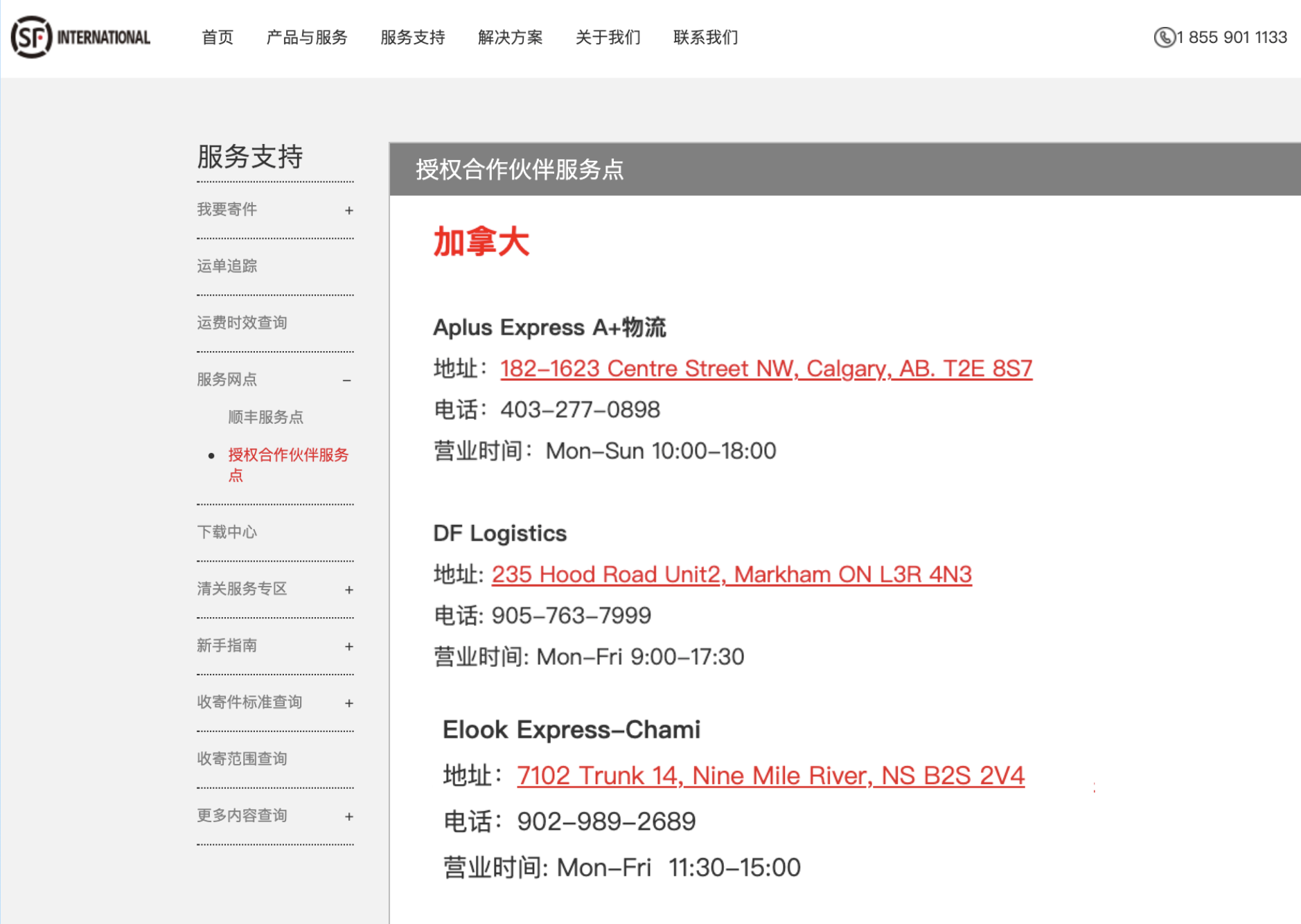Go to 运单追踪 in the sidebar
1301x924 pixels.
click(227, 266)
